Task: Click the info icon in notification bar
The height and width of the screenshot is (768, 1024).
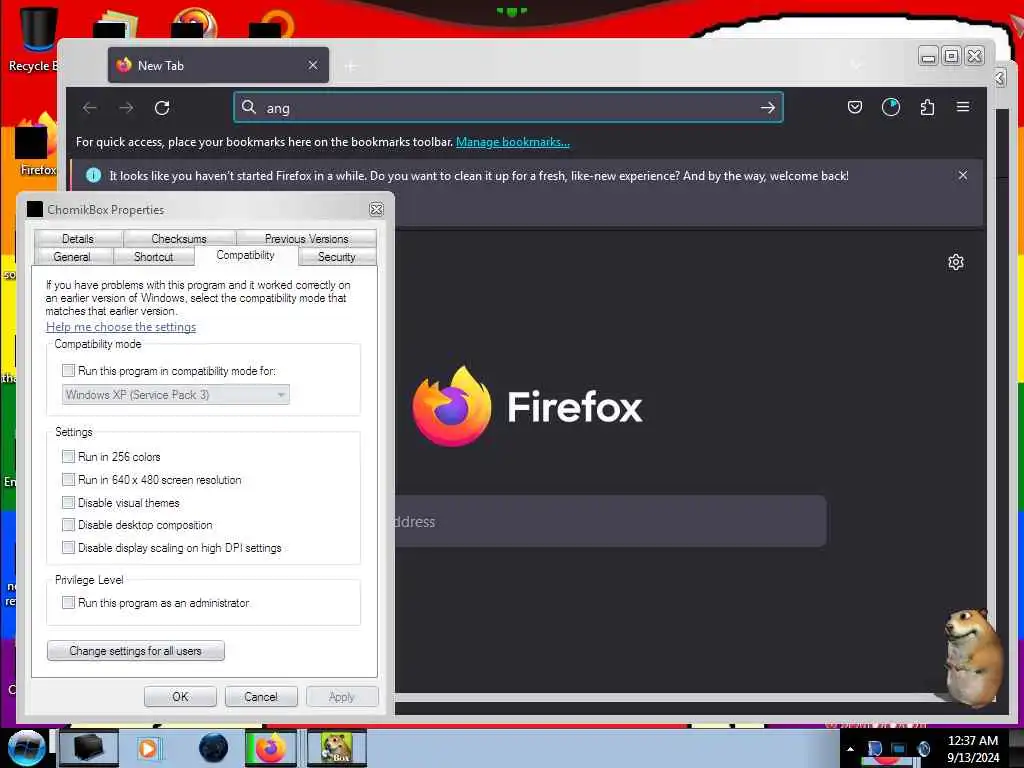Action: point(93,175)
